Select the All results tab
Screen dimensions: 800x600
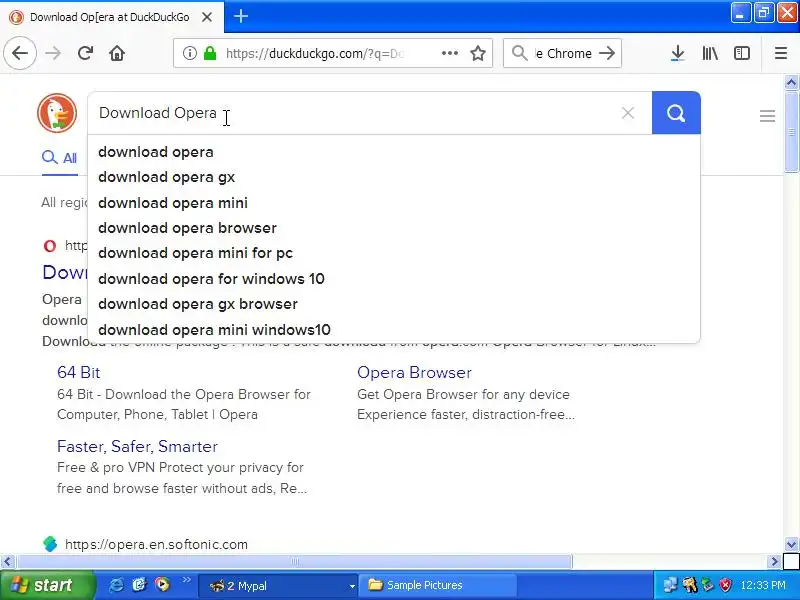click(x=60, y=158)
